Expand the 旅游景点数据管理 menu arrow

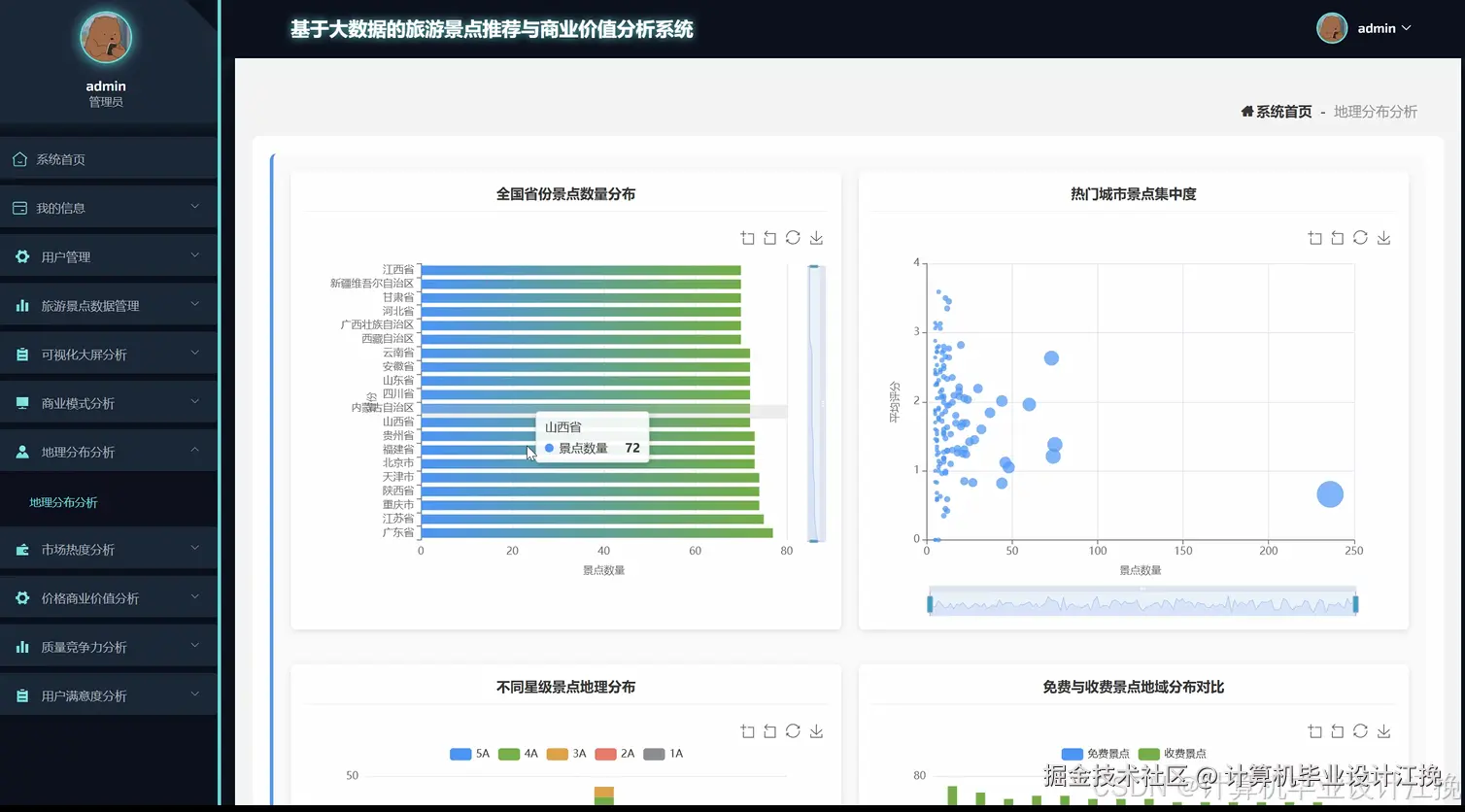click(194, 304)
